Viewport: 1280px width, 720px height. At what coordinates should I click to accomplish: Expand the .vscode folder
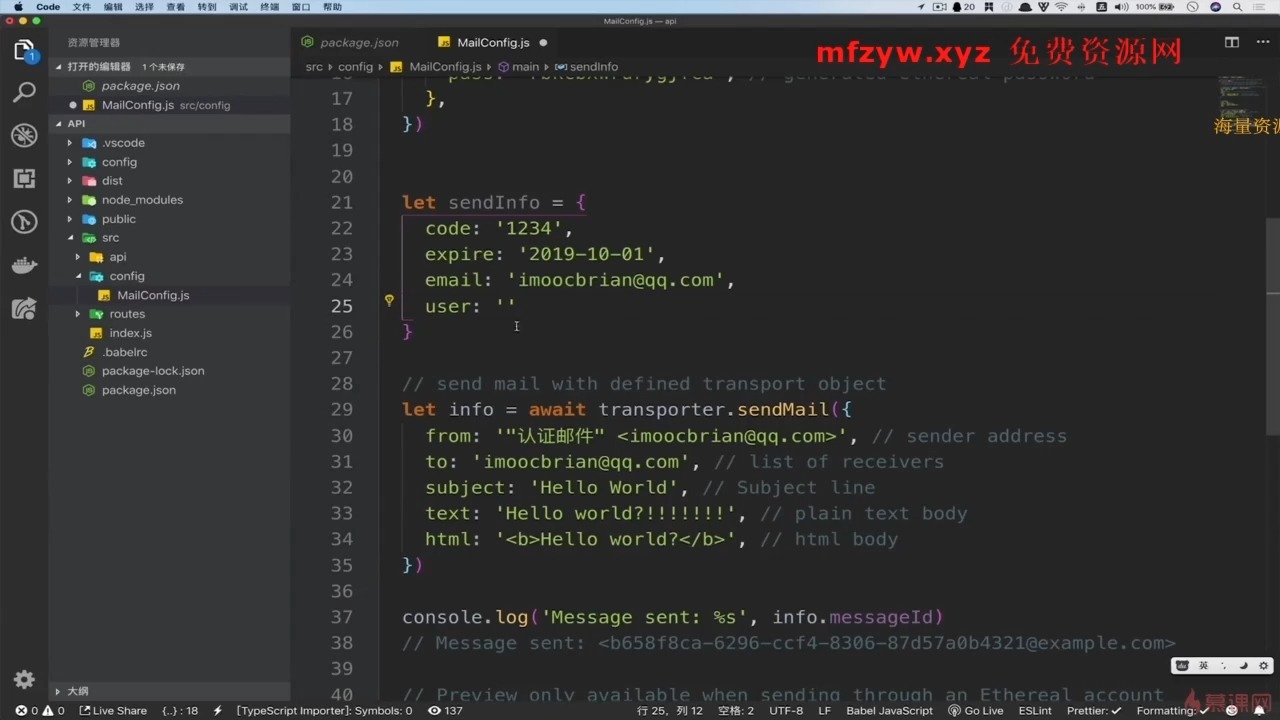[170, 143]
